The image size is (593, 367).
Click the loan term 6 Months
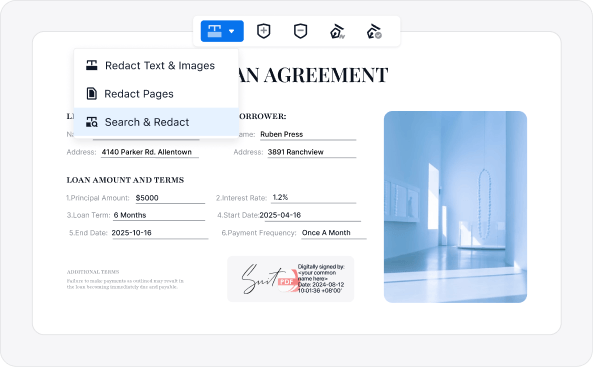(x=130, y=215)
